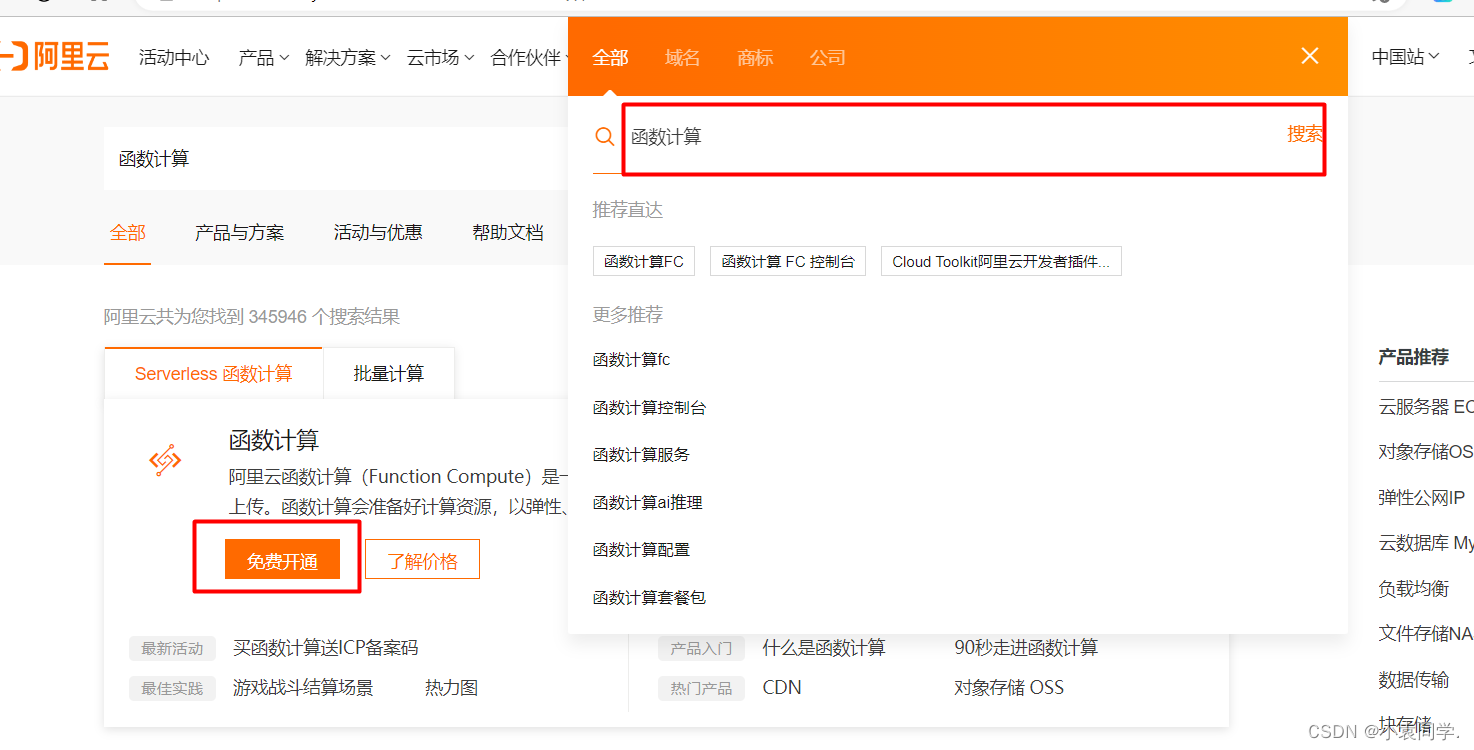Click the orange 搜索 button
This screenshot has width=1474, height=750.
click(x=1305, y=134)
